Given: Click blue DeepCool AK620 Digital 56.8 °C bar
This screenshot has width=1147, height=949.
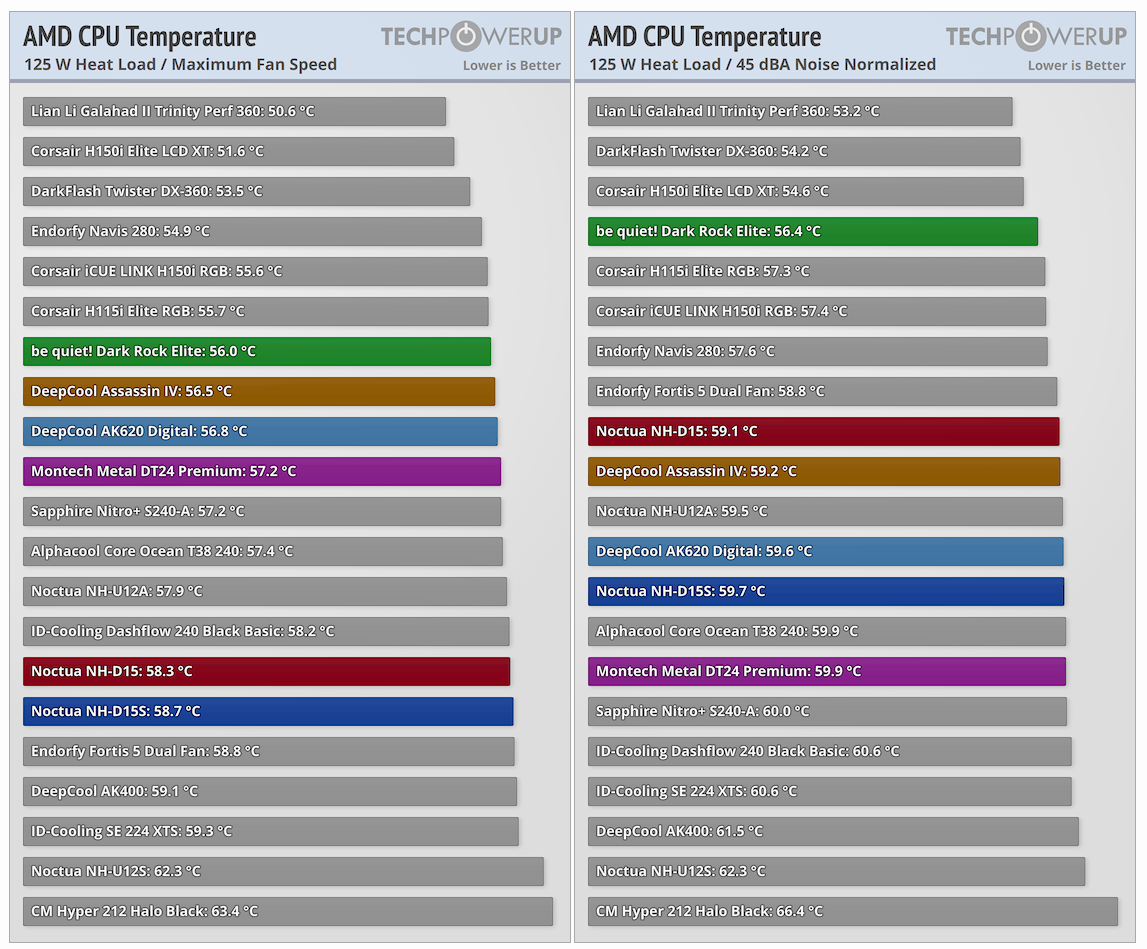Looking at the screenshot, I should 260,432.
